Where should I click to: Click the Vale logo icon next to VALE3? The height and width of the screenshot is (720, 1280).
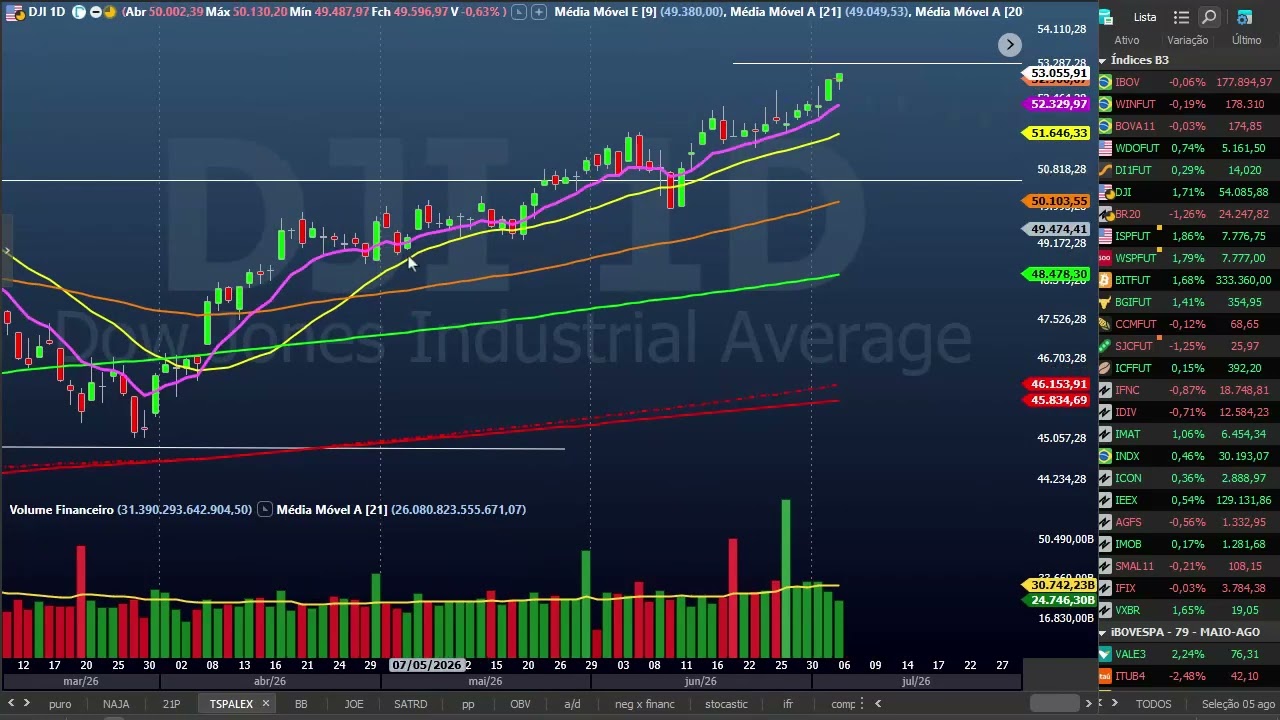(1105, 654)
